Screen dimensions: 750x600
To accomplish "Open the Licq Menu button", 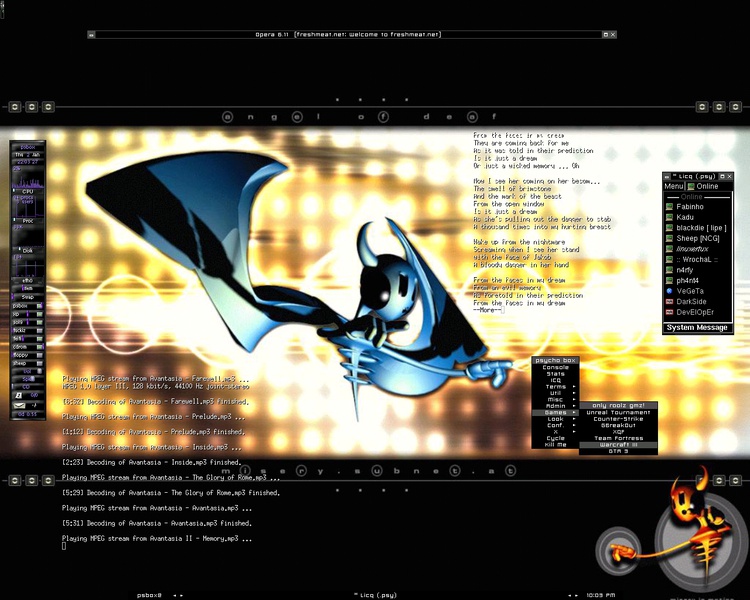I will (674, 186).
